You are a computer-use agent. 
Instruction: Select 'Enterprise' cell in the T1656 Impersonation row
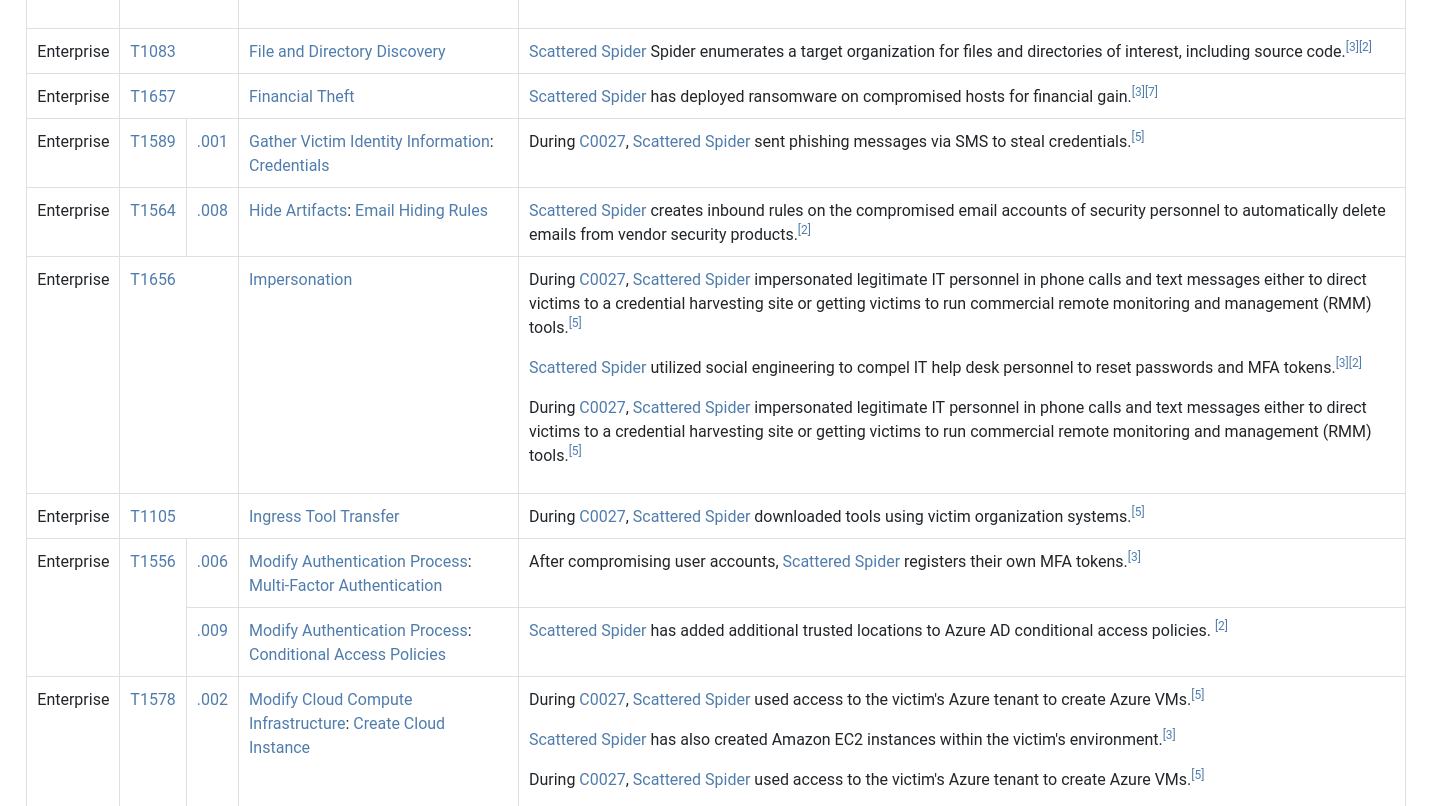[73, 375]
